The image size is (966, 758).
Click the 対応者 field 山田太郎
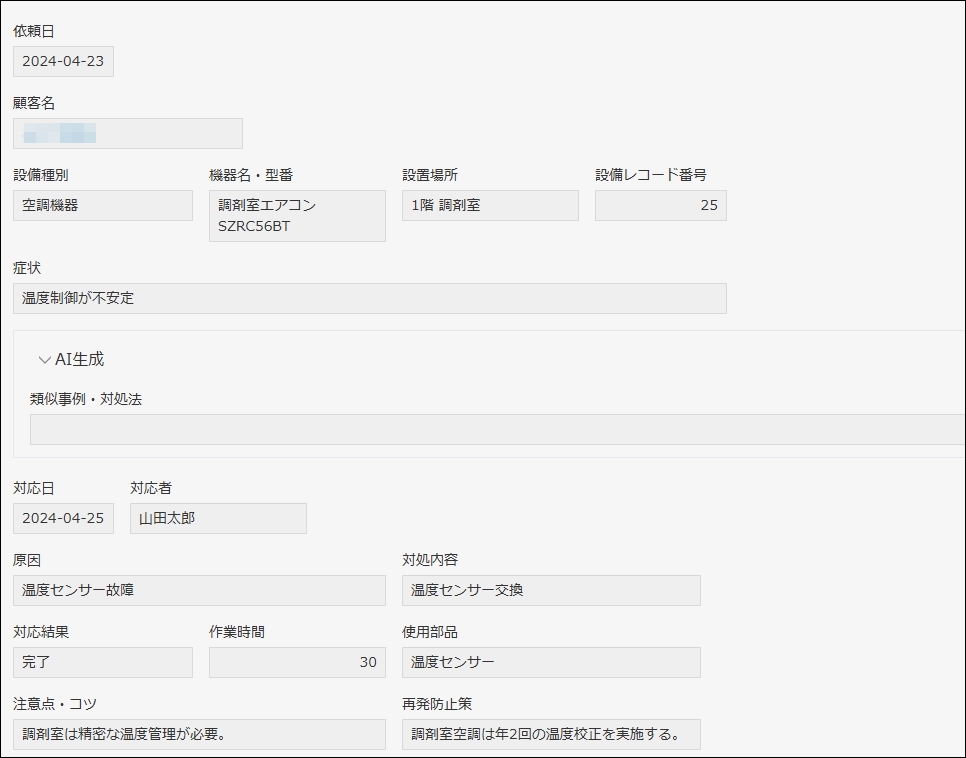[x=218, y=518]
